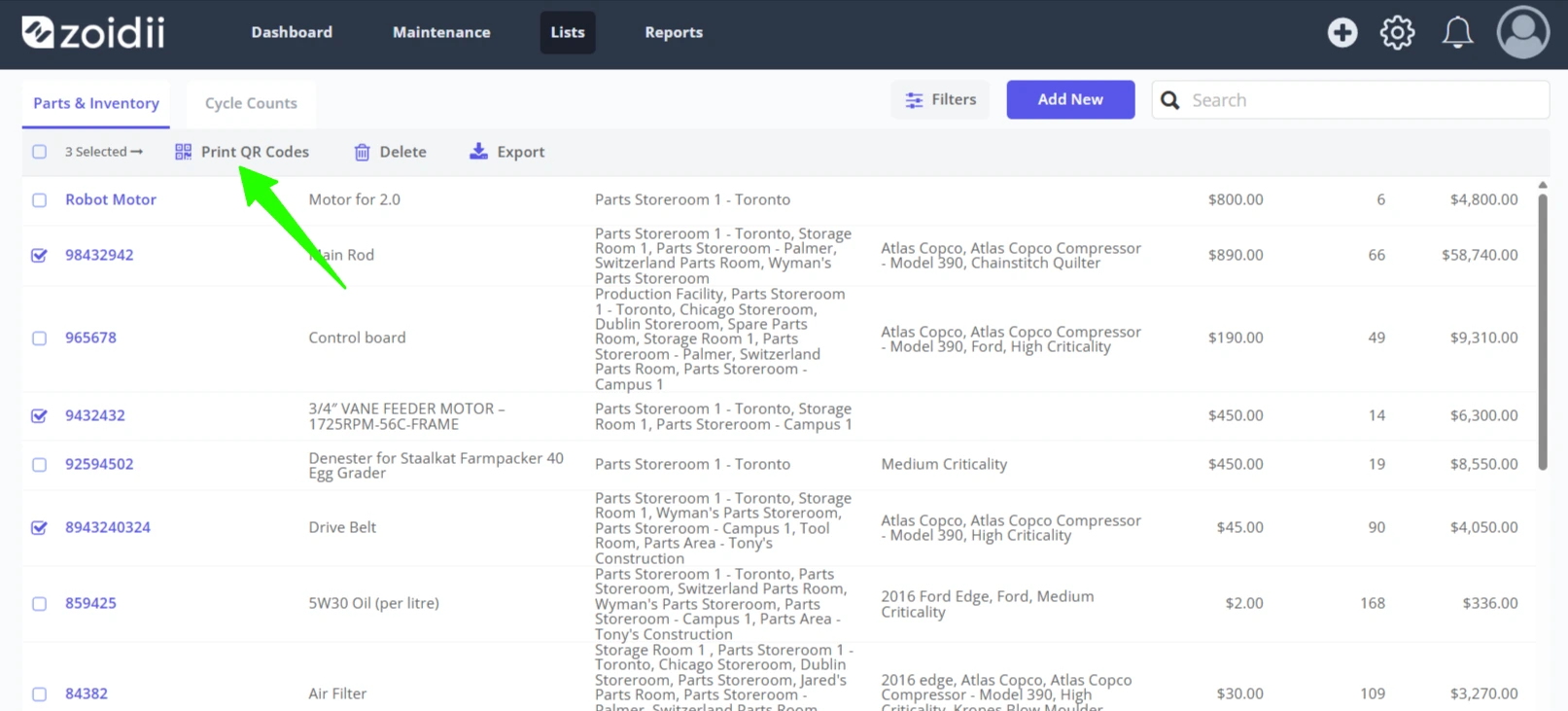The width and height of the screenshot is (1568, 711).
Task: Click quantity "168" cell
Action: tap(1373, 603)
